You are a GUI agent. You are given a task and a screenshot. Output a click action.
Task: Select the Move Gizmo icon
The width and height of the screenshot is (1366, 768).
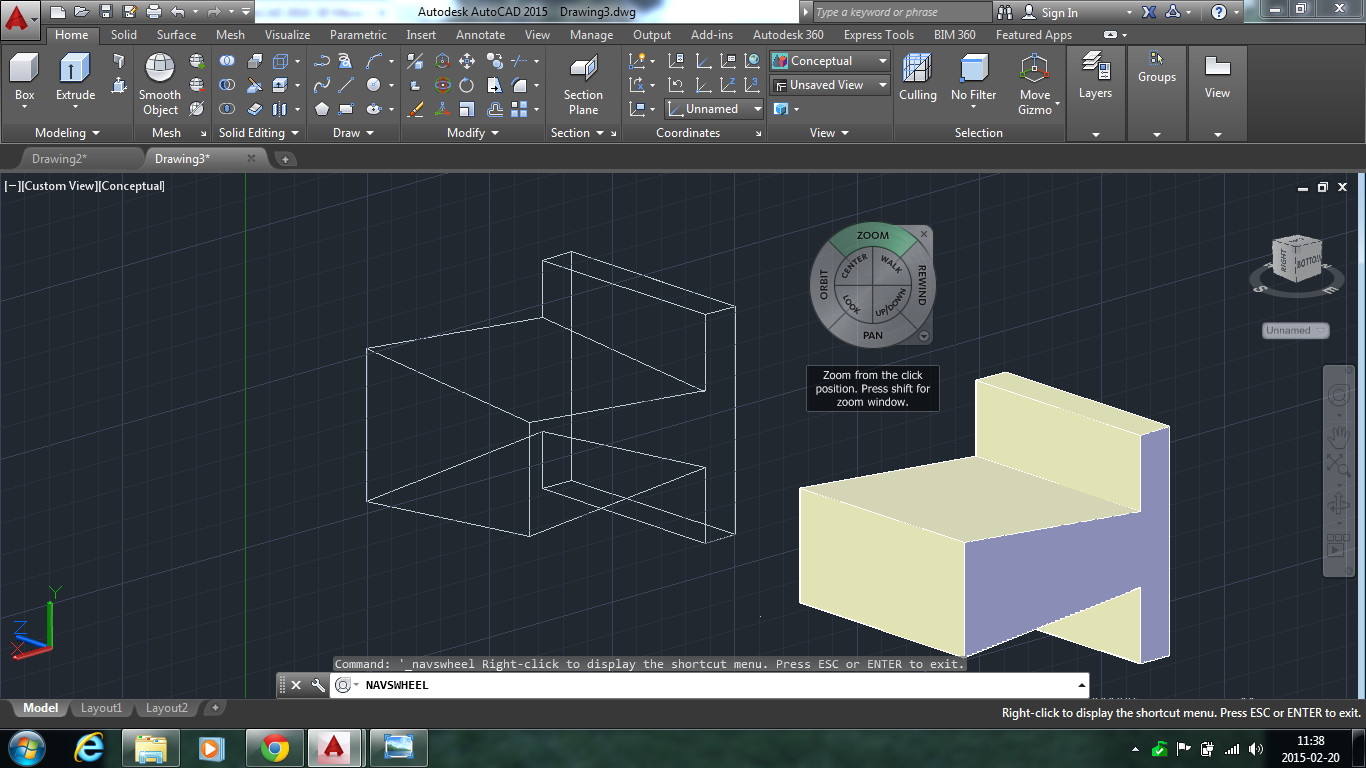coord(1034,70)
